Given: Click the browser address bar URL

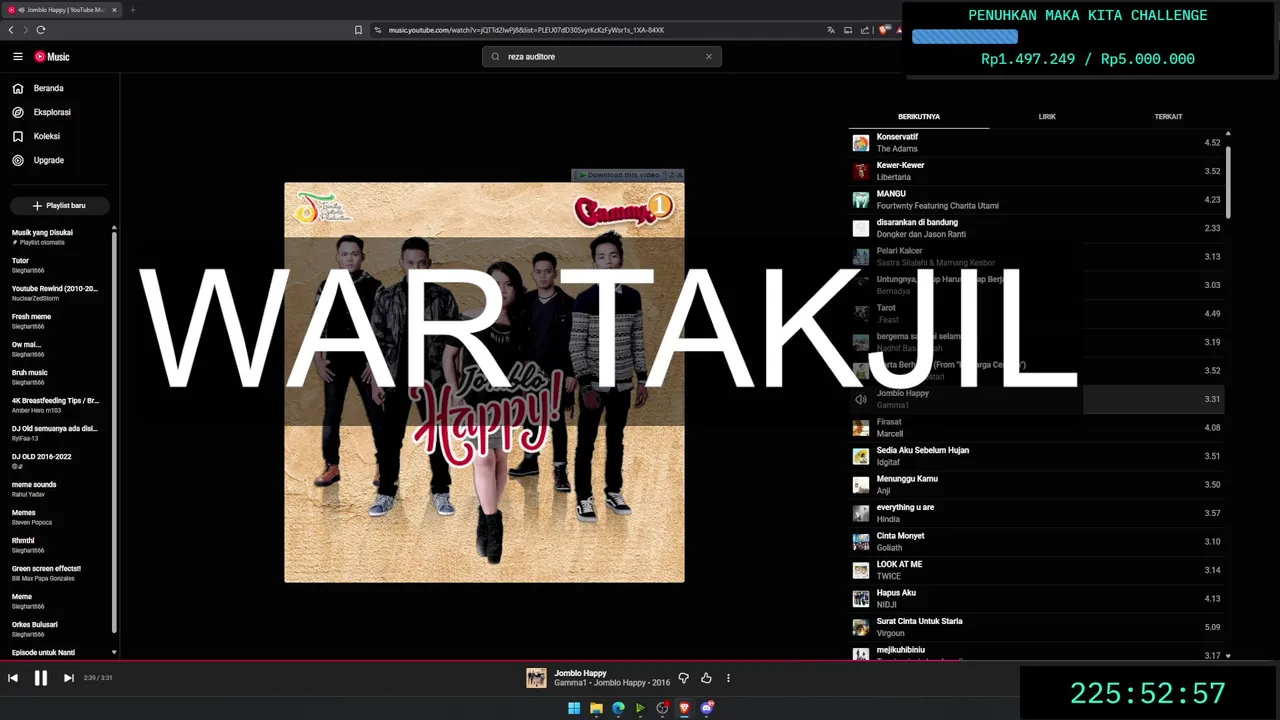Looking at the screenshot, I should pyautogui.click(x=526, y=30).
